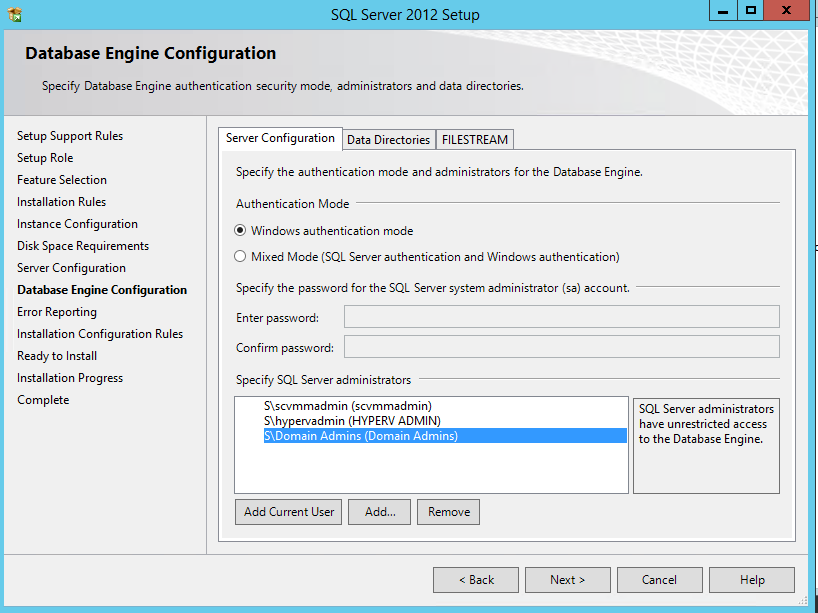Focus the Confirm password field

pos(562,347)
